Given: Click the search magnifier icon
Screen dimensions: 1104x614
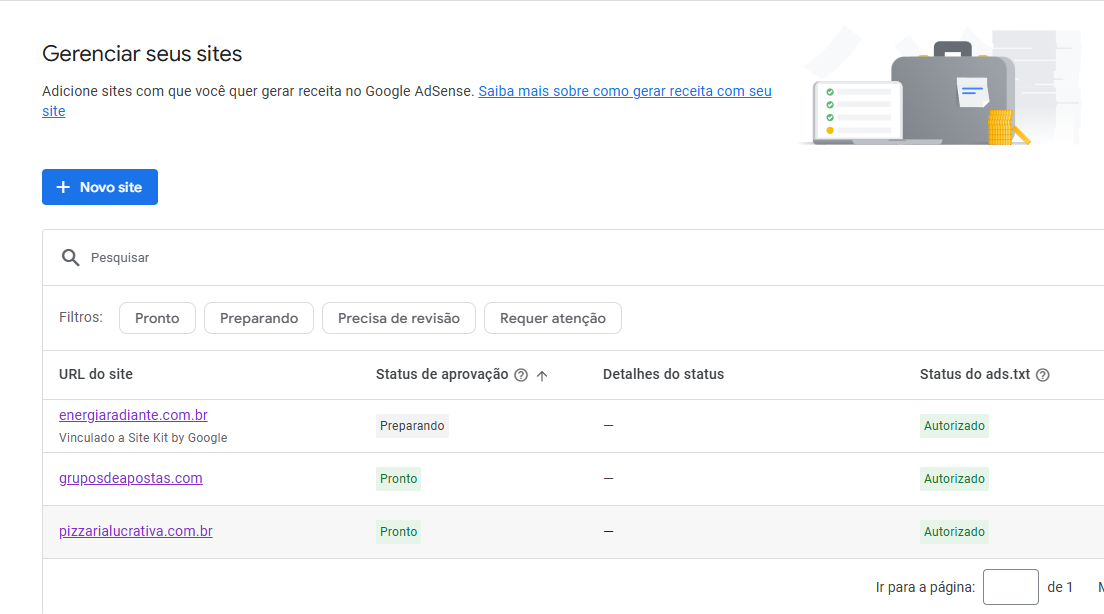Looking at the screenshot, I should click(x=70, y=258).
